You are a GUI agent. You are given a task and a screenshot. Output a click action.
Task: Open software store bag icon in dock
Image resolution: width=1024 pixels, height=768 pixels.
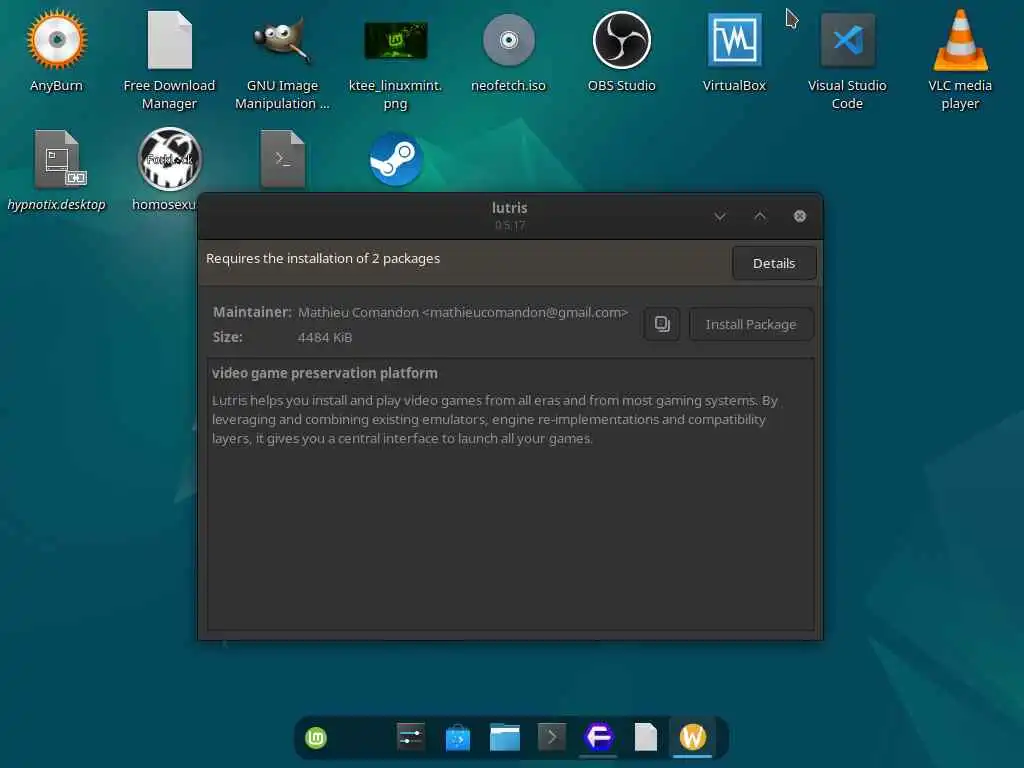[x=458, y=738]
